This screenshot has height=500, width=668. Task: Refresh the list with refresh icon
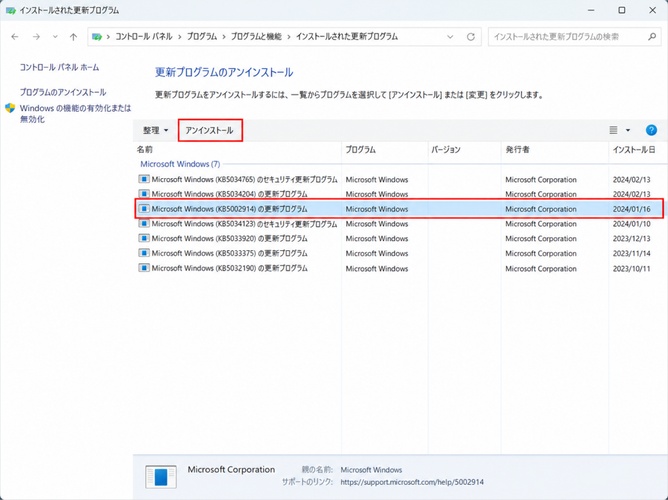(471, 37)
